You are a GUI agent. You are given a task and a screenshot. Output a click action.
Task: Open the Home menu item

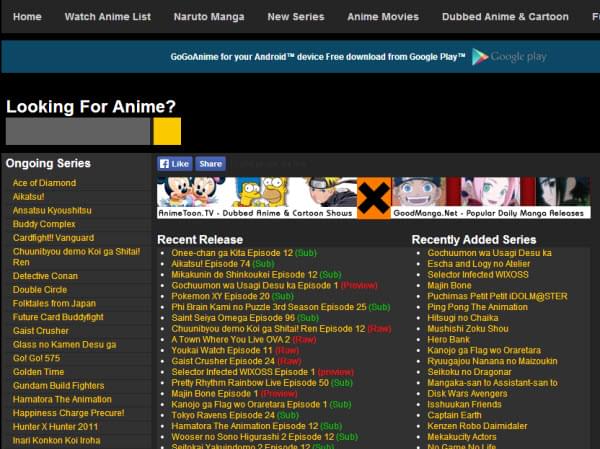27,17
